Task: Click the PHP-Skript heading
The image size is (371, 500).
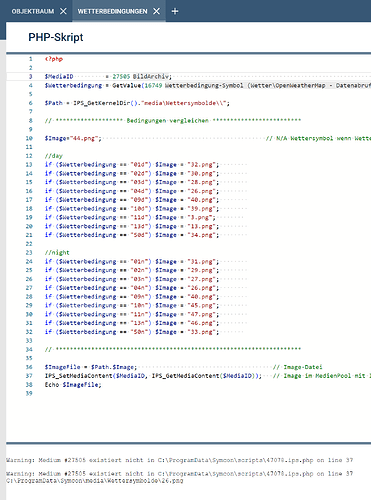Action: [56, 37]
